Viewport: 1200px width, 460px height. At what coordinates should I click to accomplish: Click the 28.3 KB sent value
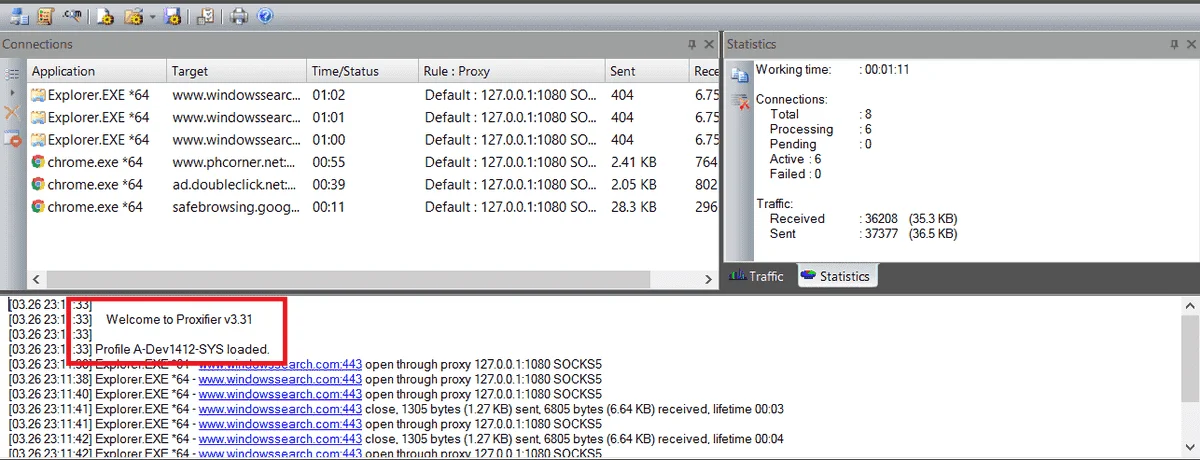(634, 207)
